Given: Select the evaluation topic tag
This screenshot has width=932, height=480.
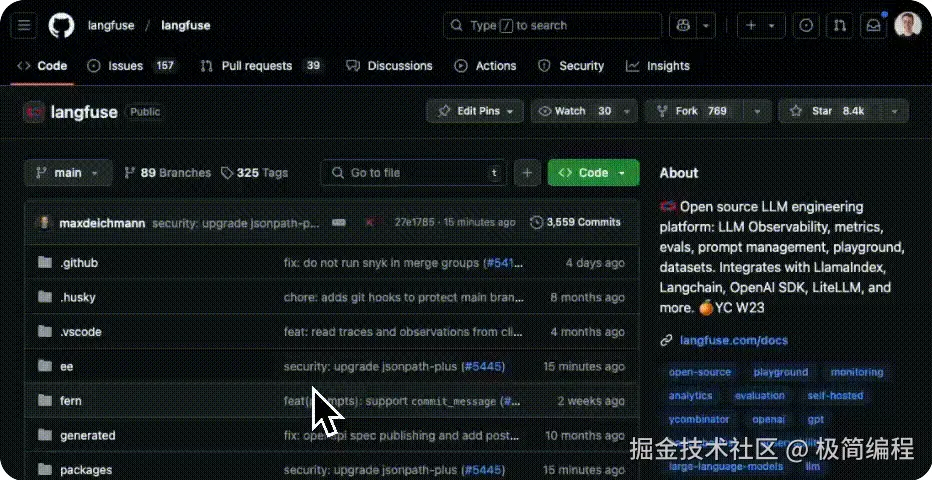Looking at the screenshot, I should [759, 396].
